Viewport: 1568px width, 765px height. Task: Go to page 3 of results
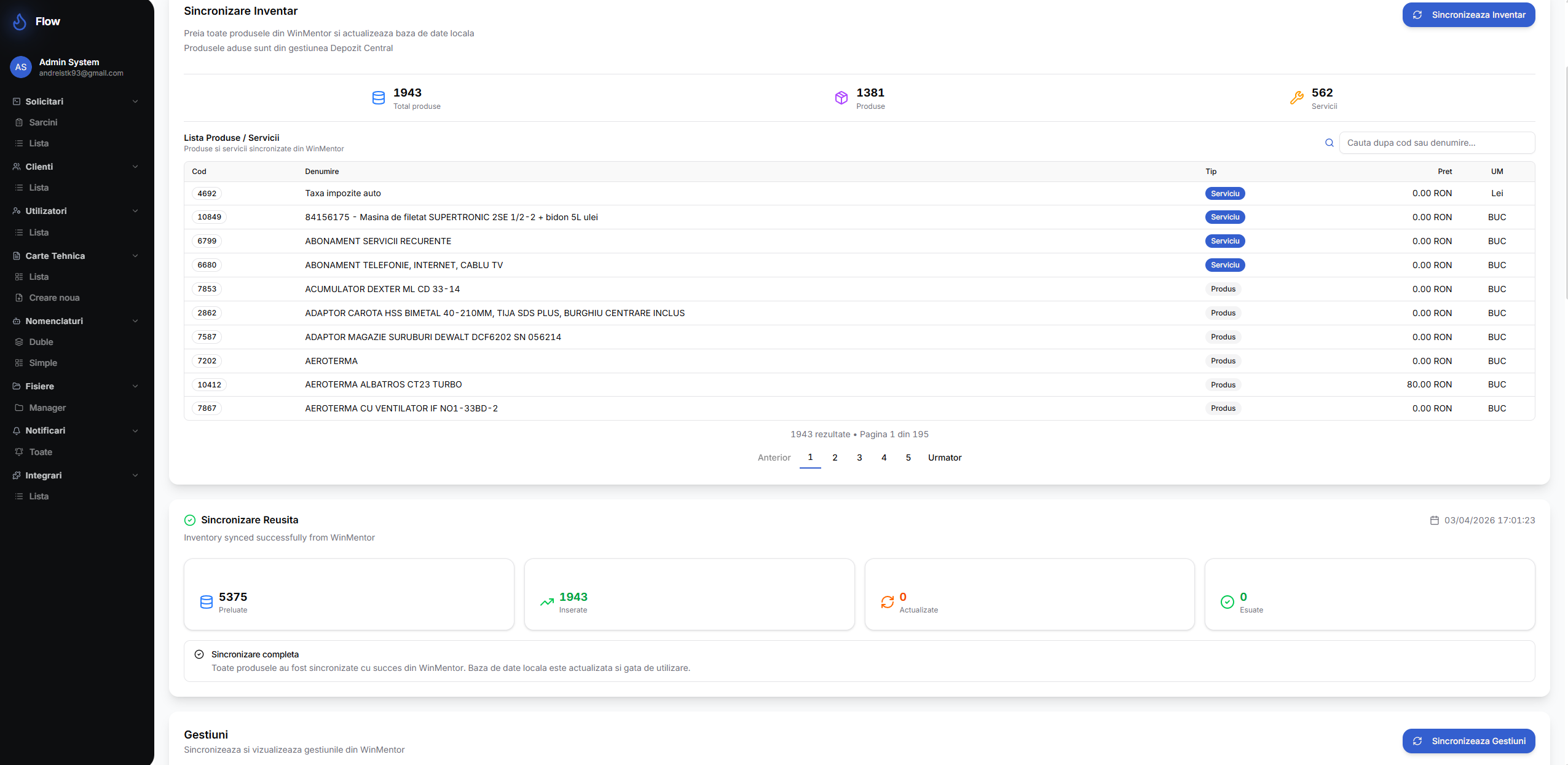click(x=859, y=458)
